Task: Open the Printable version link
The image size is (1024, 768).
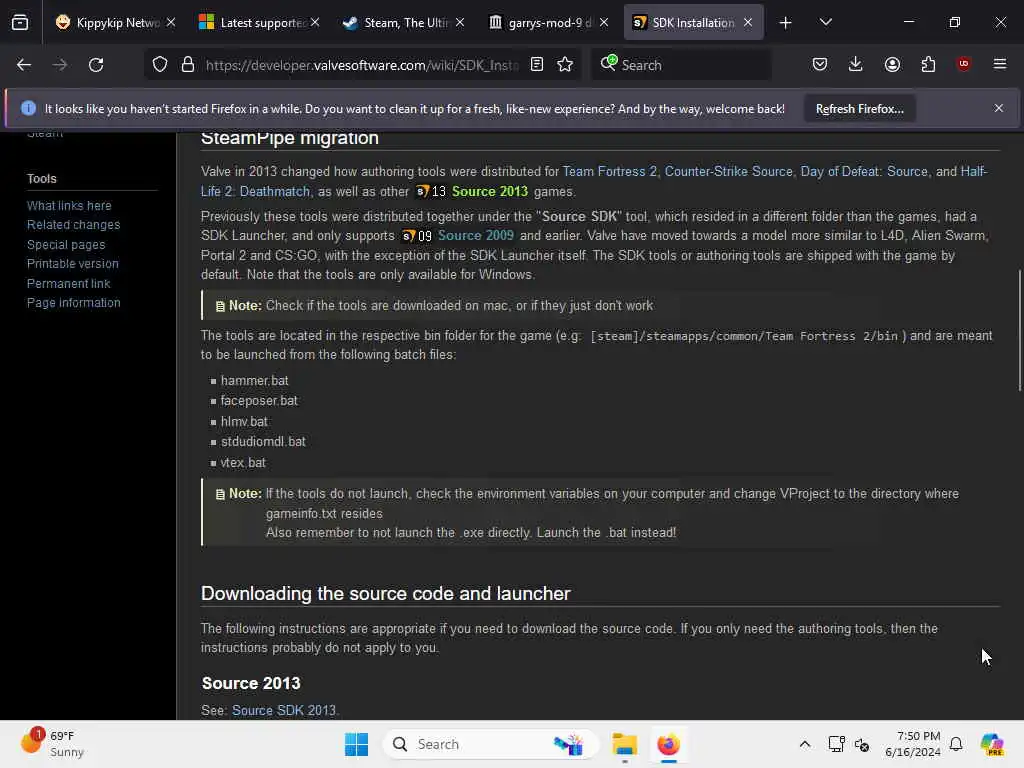Action: 72,264
